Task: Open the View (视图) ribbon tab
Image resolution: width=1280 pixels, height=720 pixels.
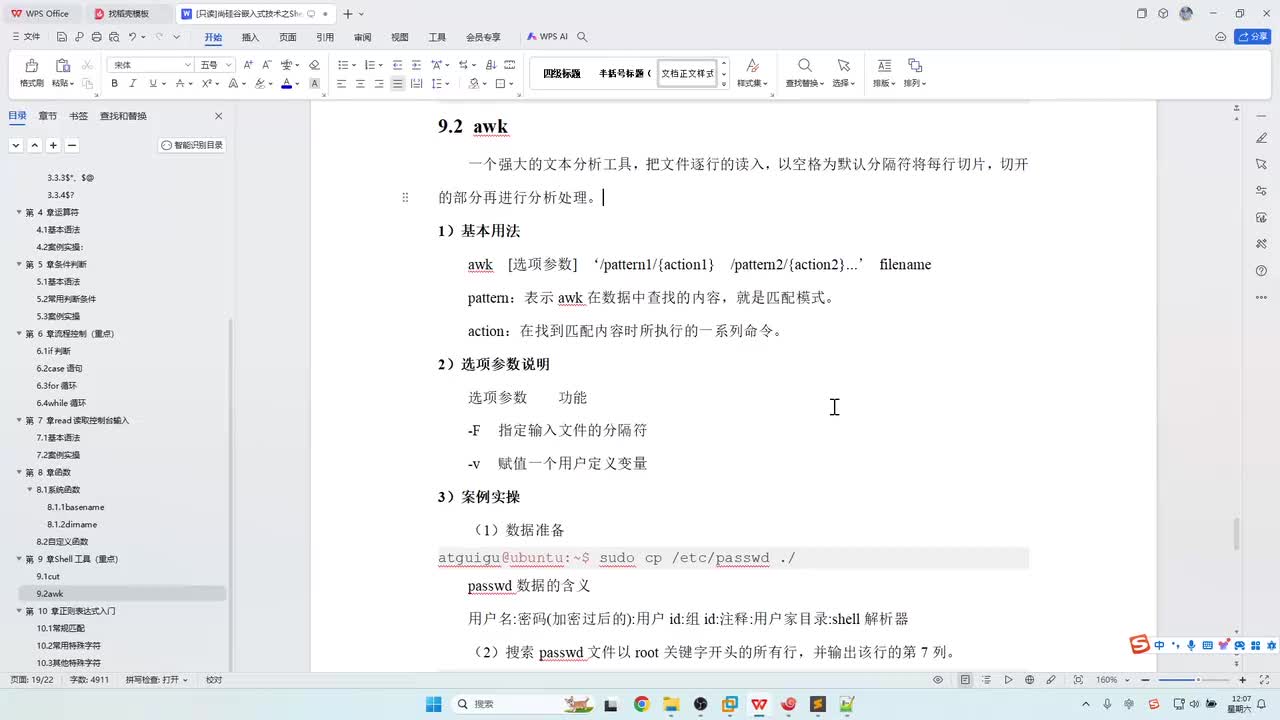Action: point(400,37)
